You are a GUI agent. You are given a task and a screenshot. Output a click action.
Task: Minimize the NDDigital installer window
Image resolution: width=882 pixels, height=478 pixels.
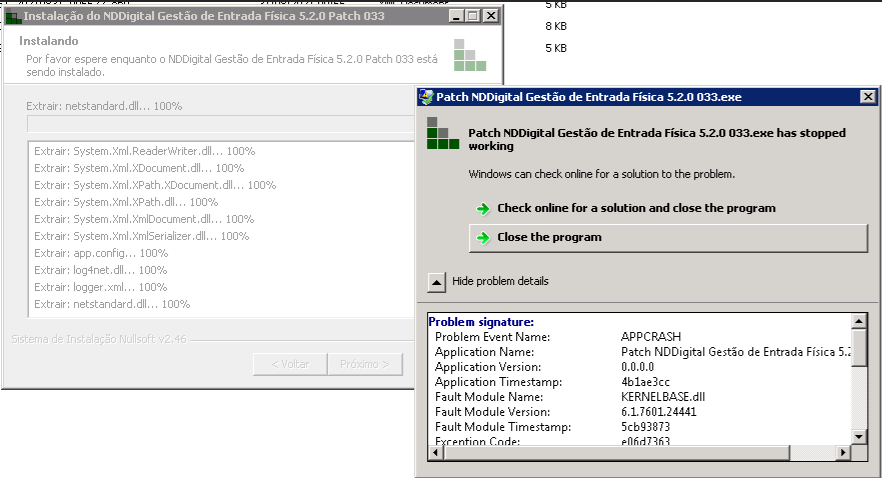click(x=457, y=16)
